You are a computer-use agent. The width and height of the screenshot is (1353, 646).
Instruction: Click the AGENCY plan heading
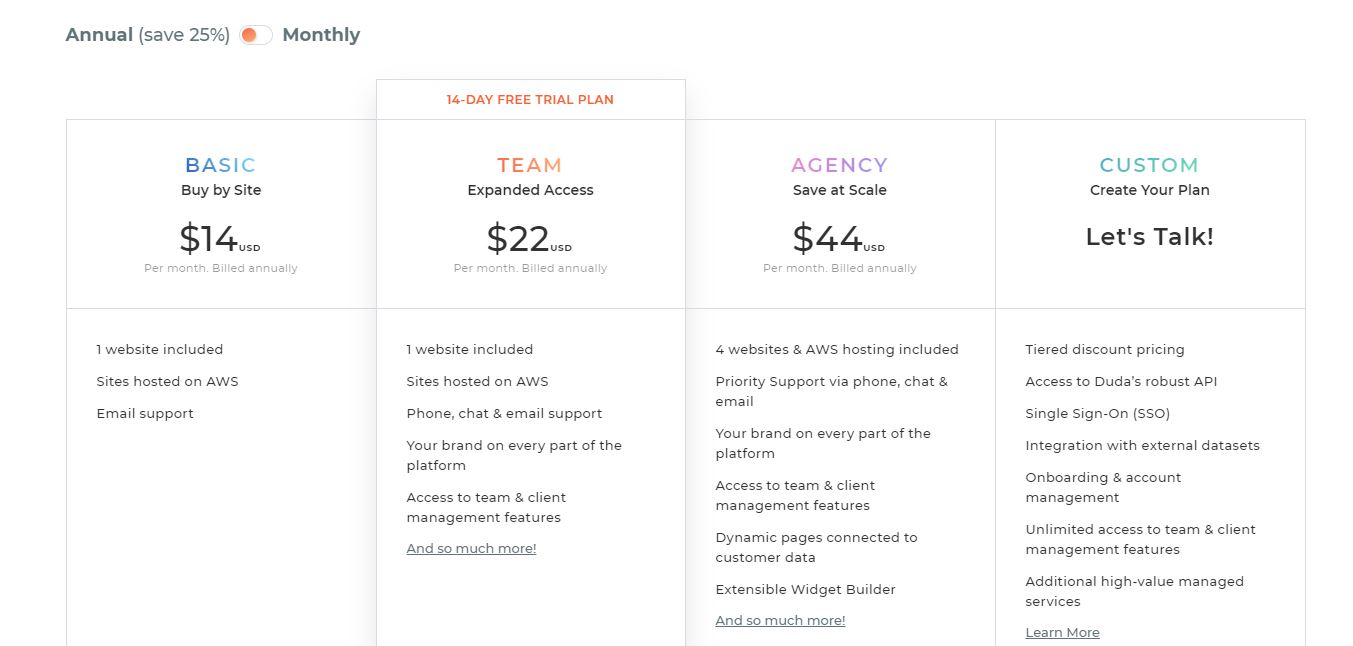(839, 165)
